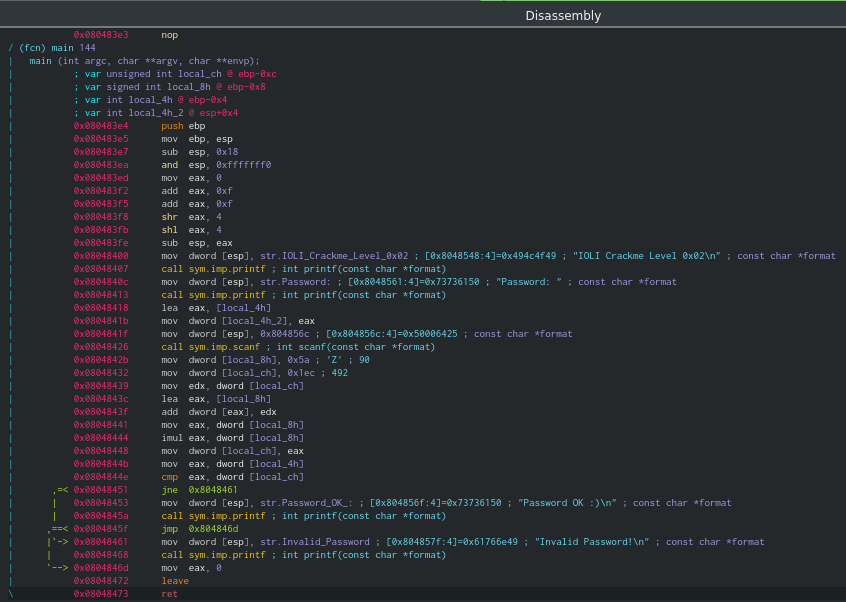
Task: Click variable declaration local_8h @ ebp-0x8
Action: click(170, 87)
